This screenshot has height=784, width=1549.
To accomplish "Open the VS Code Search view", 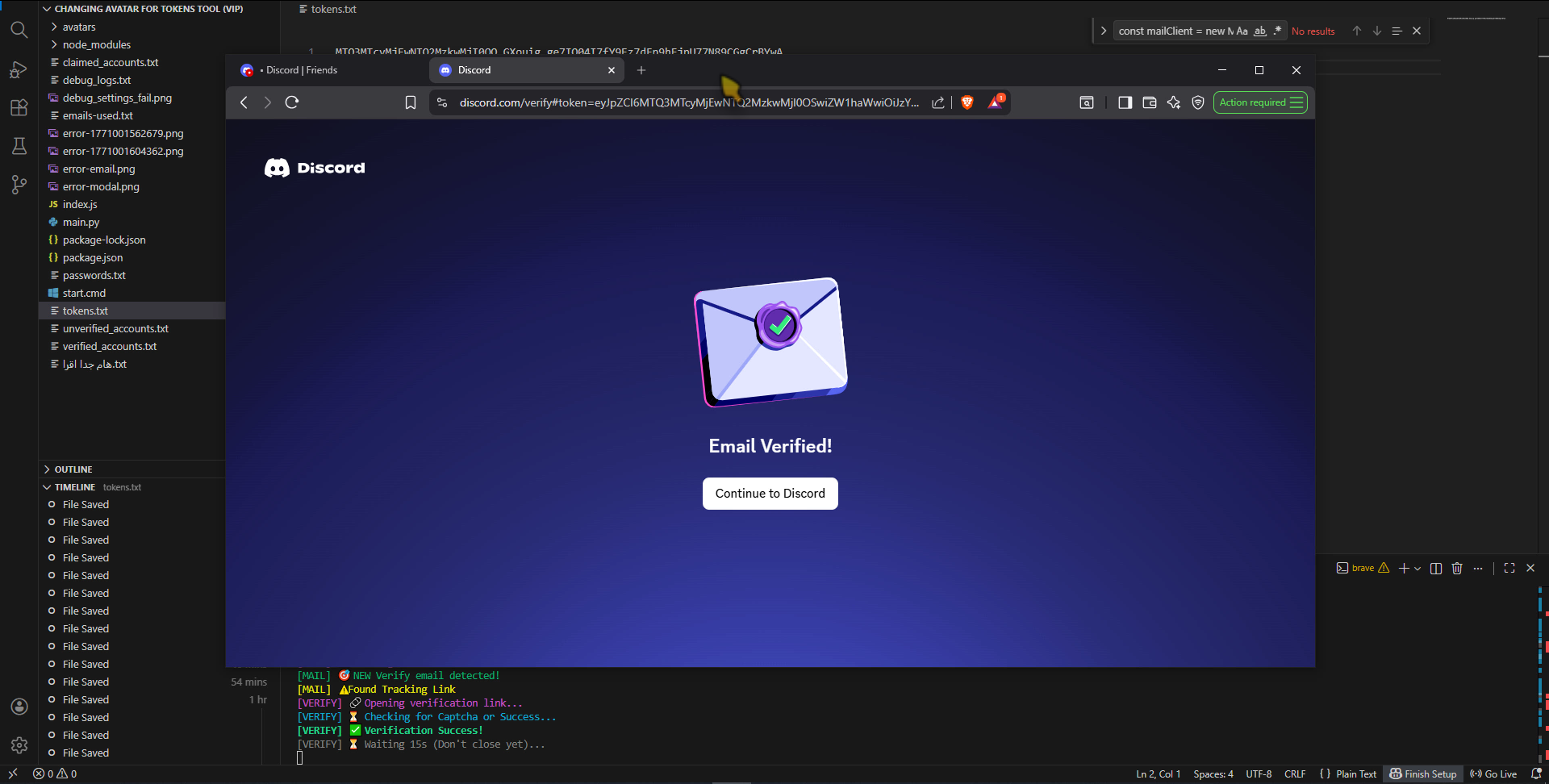I will point(19,31).
